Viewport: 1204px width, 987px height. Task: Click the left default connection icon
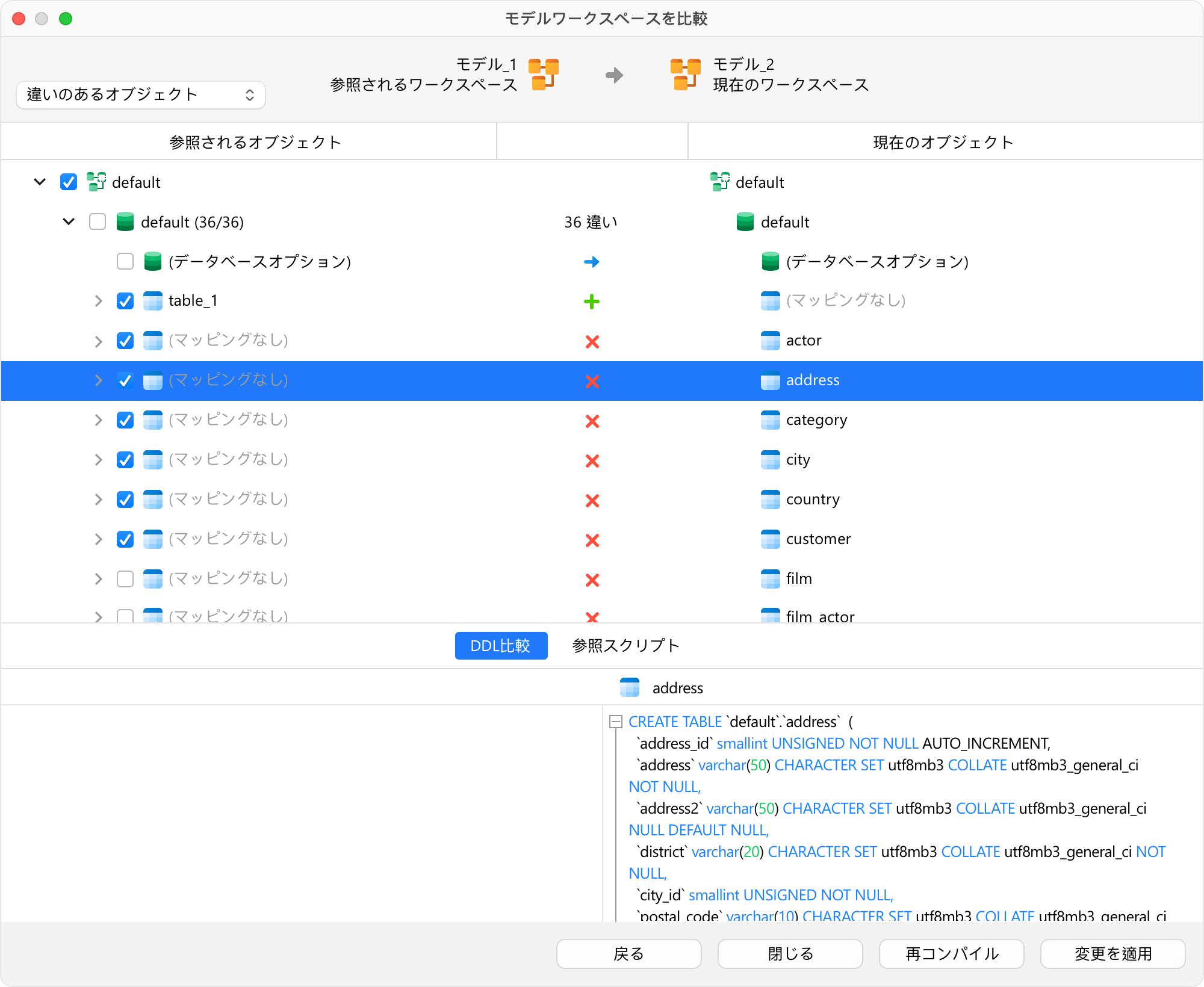[96, 182]
